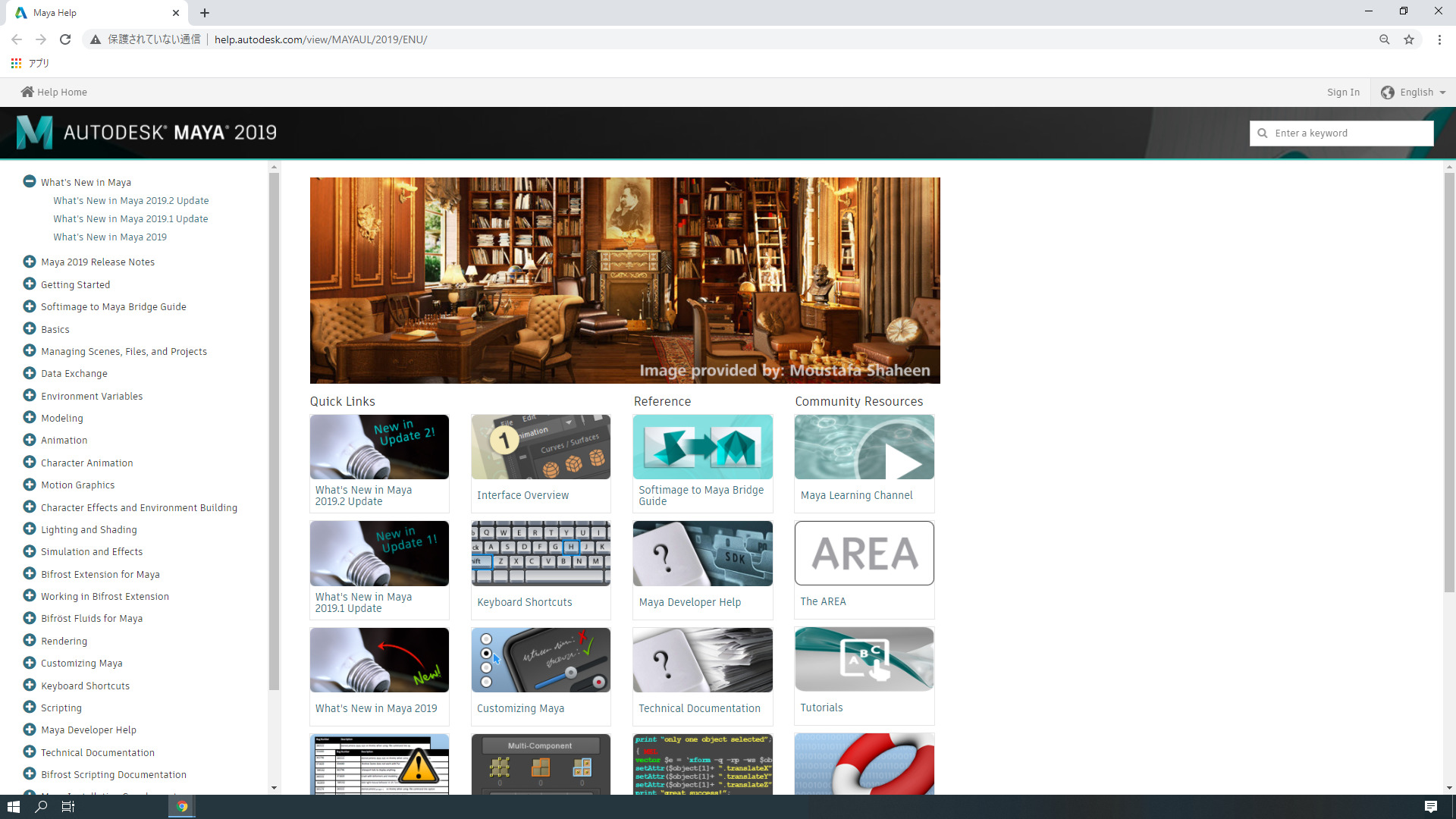Click the Sign In link
Image resolution: width=1456 pixels, height=819 pixels.
coord(1343,92)
